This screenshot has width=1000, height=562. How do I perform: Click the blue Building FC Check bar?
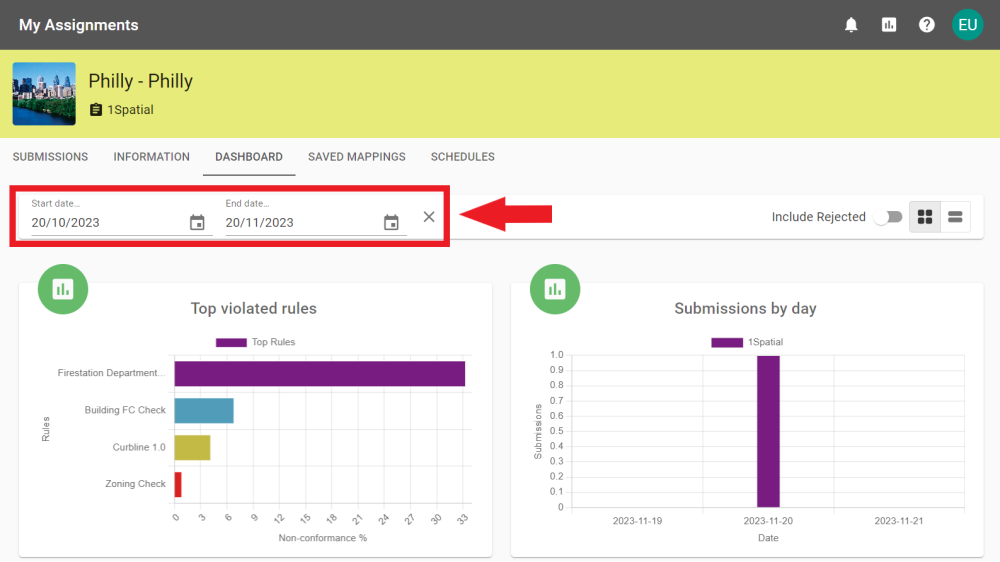coord(204,411)
